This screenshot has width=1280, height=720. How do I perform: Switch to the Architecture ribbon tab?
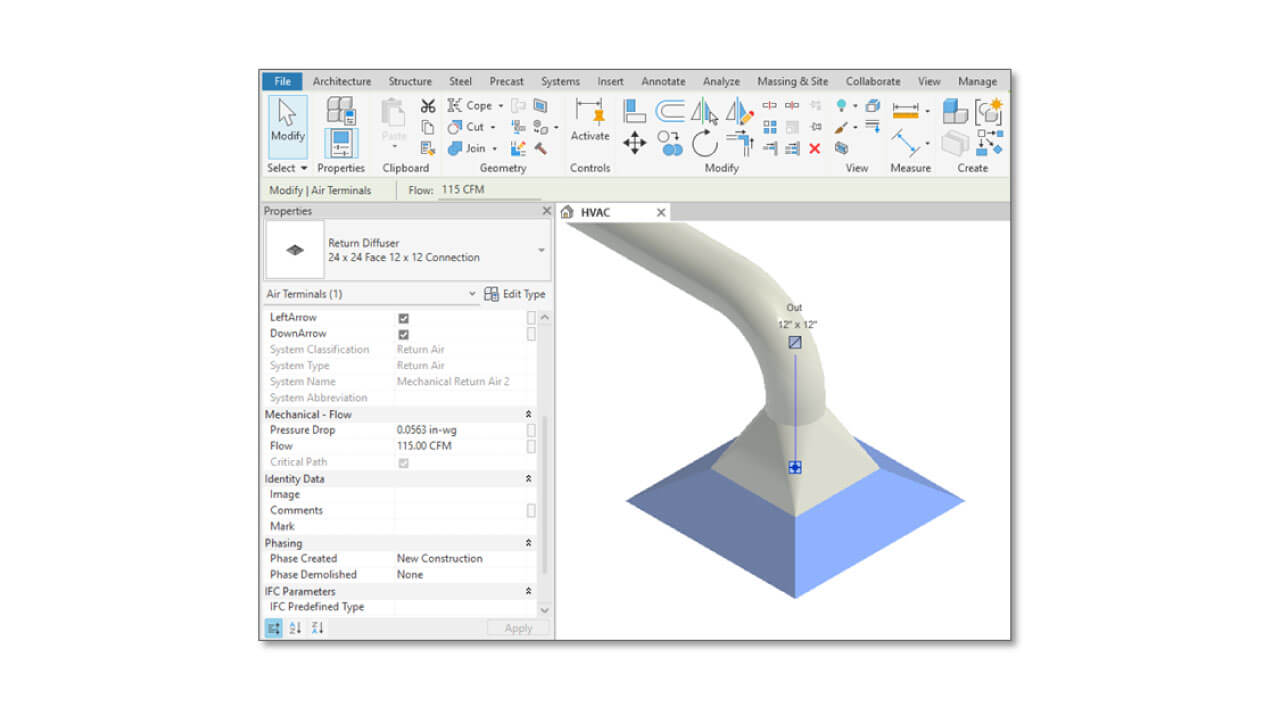342,81
